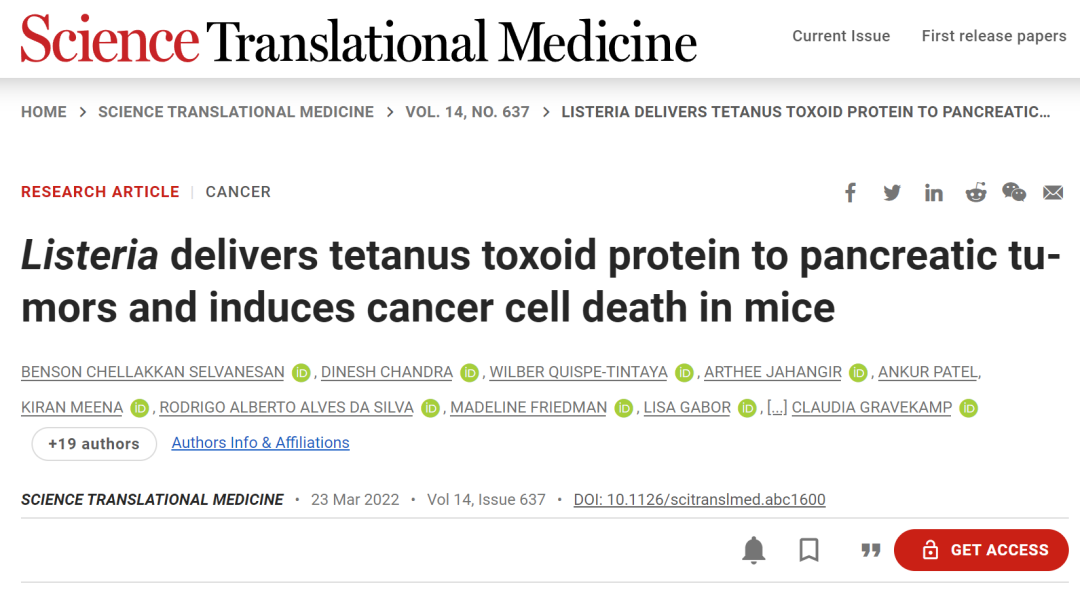Share the article via LinkedIn icon
This screenshot has width=1080, height=592.
933,193
